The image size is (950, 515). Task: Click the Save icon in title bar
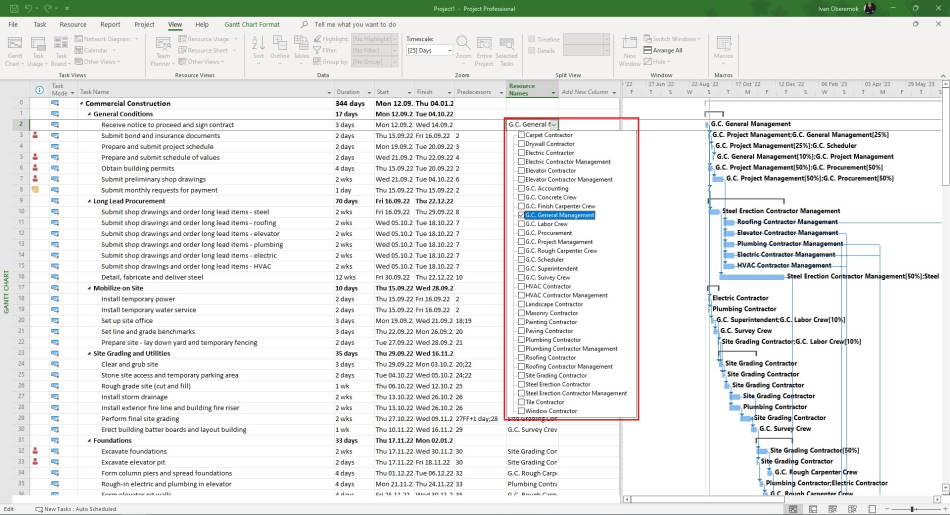[x=15, y=8]
